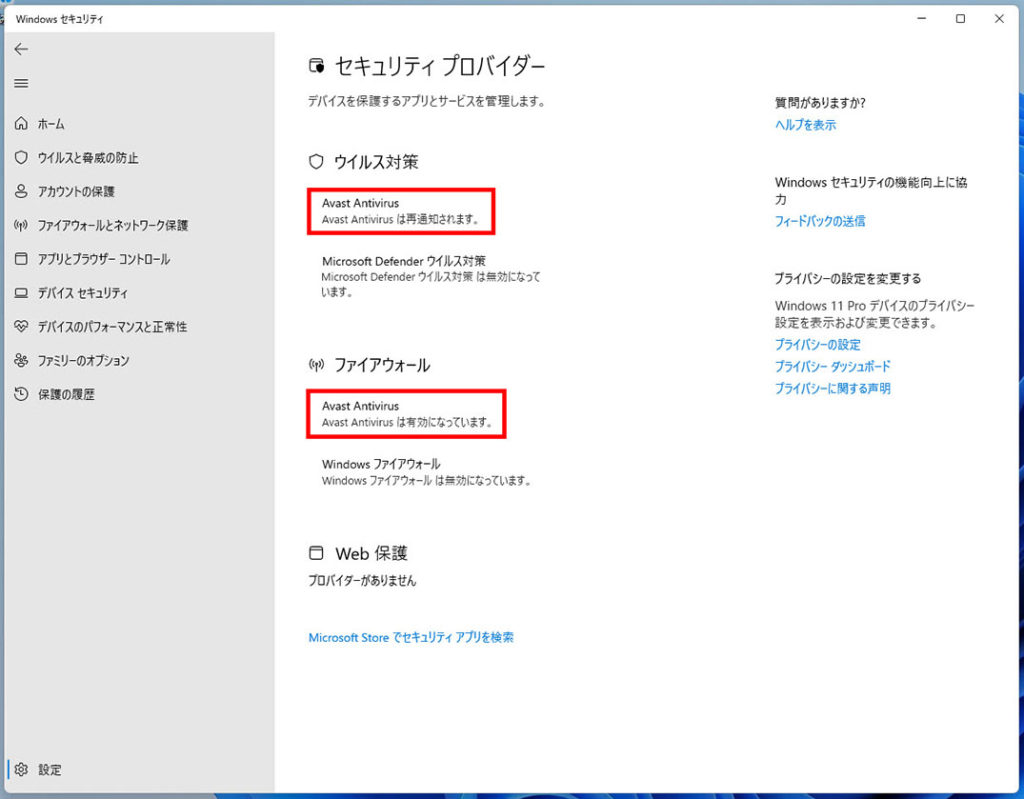Image resolution: width=1024 pixels, height=799 pixels.
Task: Click the ヘルプを表示 link
Action: [x=805, y=125]
